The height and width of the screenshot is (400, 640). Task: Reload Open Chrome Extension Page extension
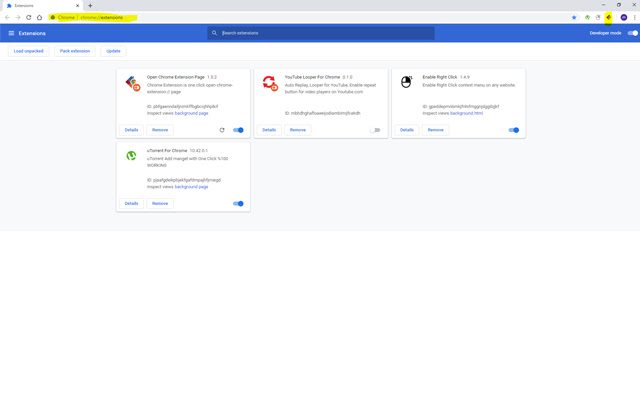point(222,130)
